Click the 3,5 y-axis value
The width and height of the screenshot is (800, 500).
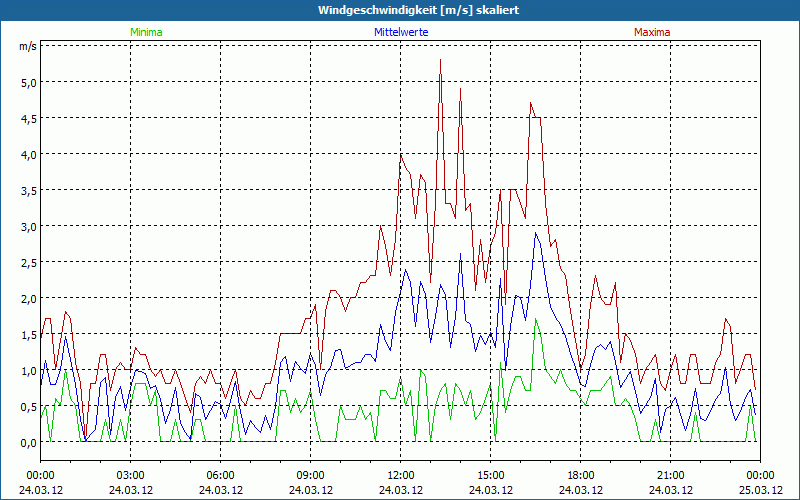click(x=29, y=190)
